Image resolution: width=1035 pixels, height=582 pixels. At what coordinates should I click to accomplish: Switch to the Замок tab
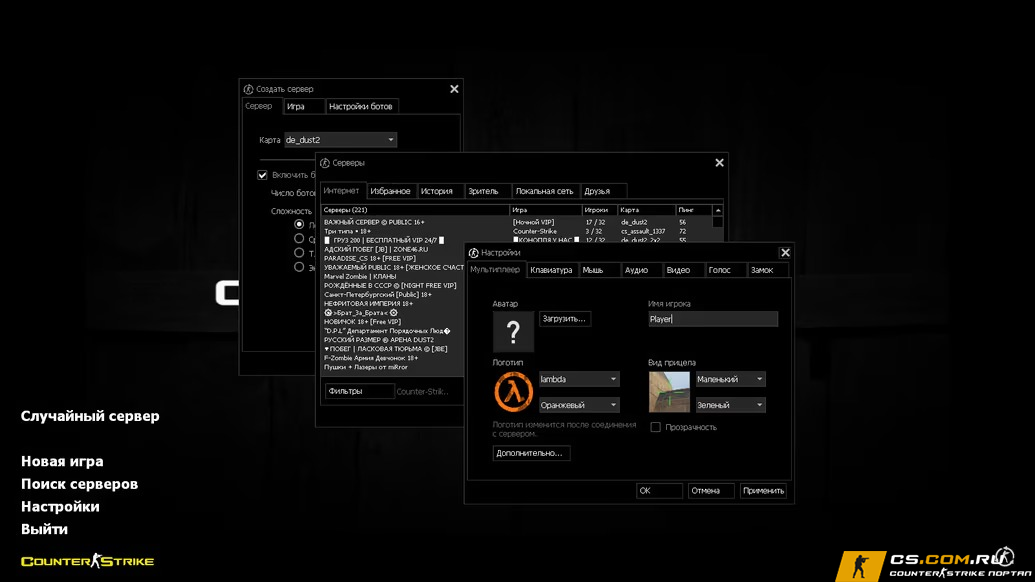pos(768,271)
